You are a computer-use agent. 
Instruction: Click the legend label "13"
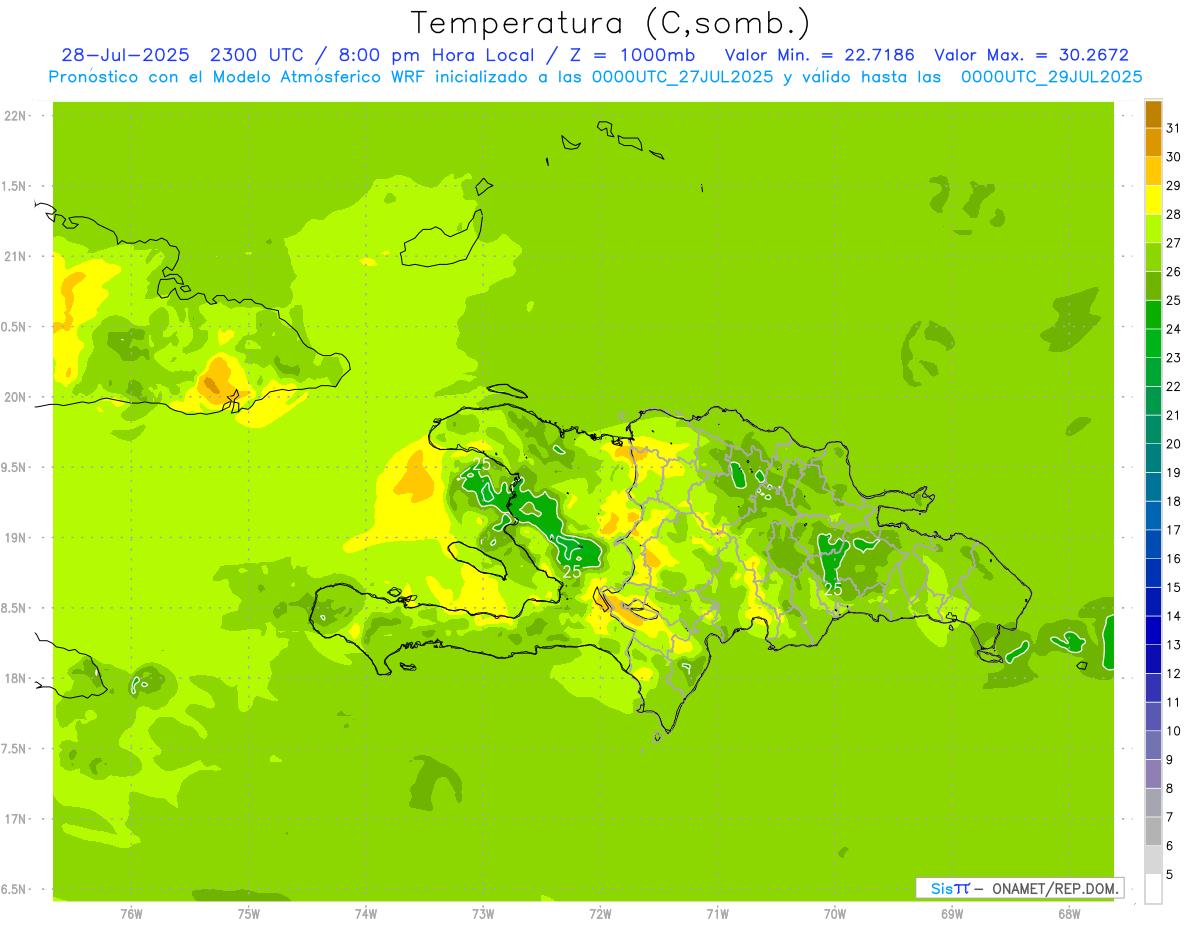[1173, 645]
